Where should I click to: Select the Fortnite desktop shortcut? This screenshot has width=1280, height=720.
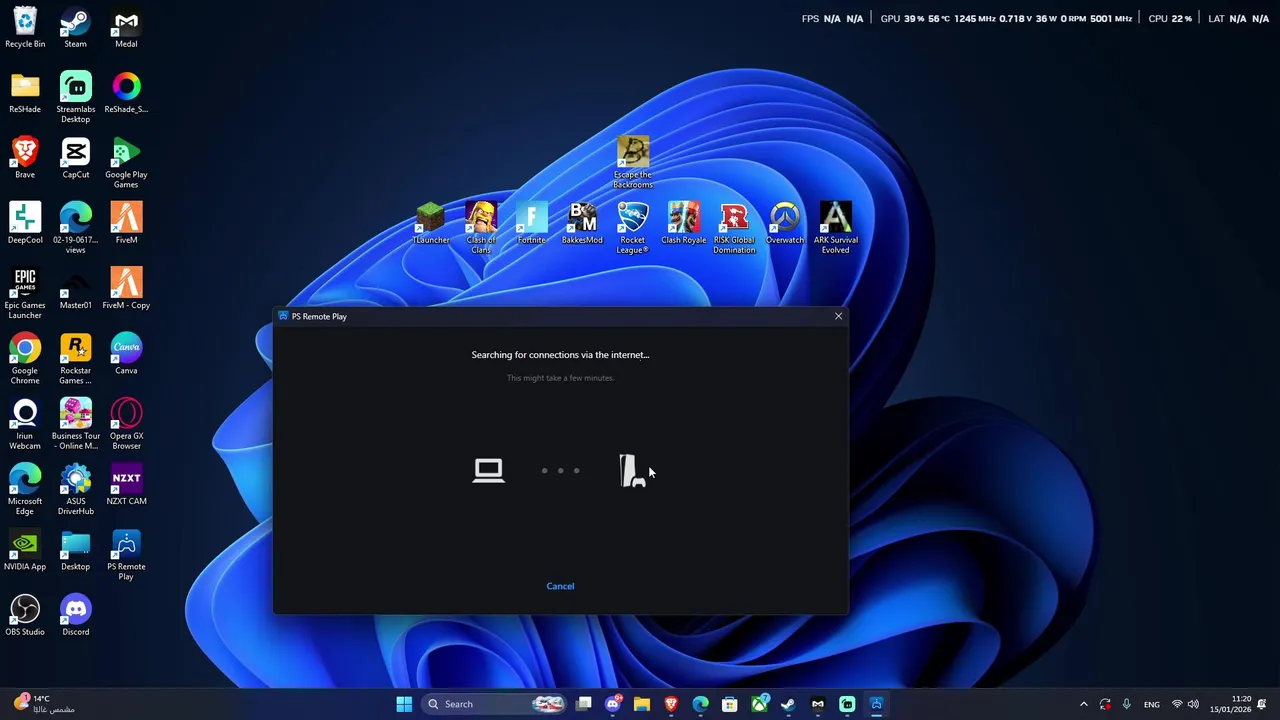[x=532, y=224]
